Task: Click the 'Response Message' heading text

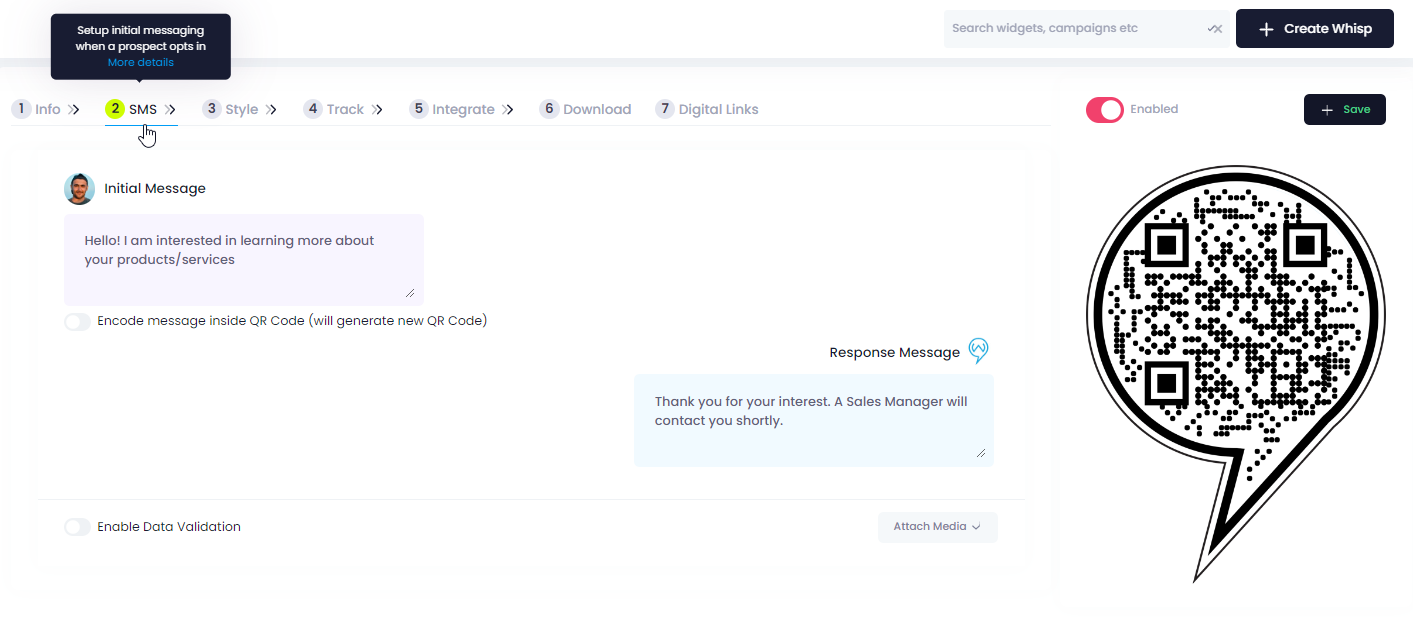Action: click(895, 352)
